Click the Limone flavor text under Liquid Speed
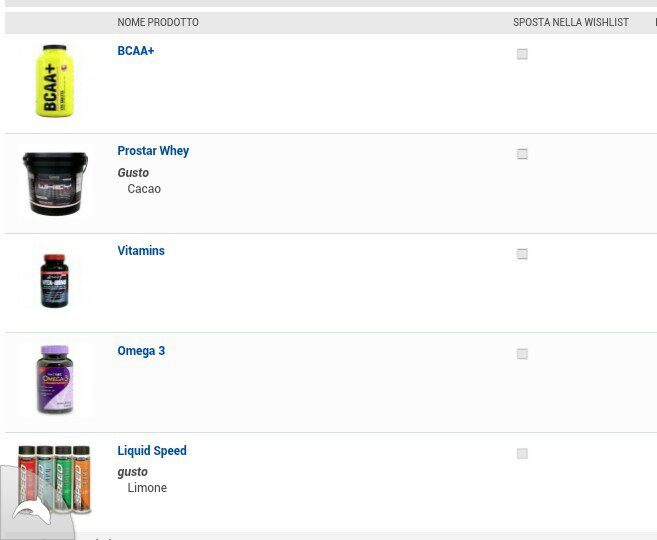The image size is (657, 540). 147,488
